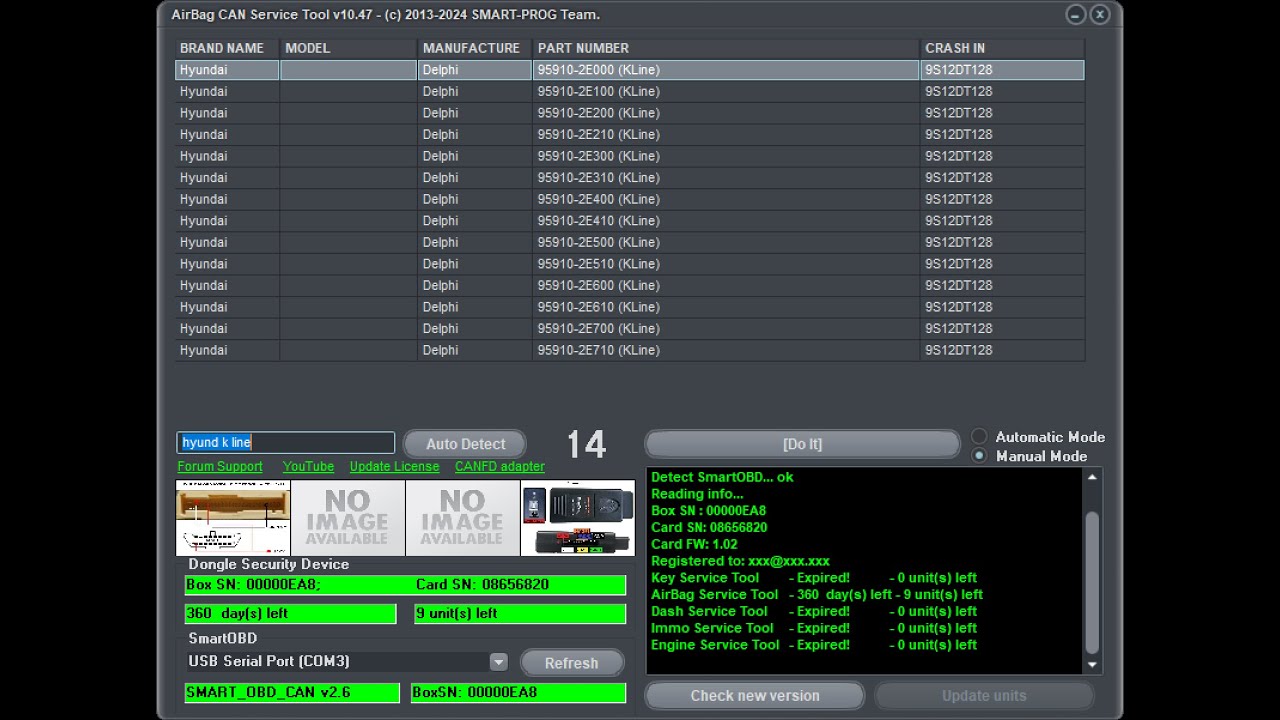Click 'Key Service Tool - Expired!' log line

[814, 578]
